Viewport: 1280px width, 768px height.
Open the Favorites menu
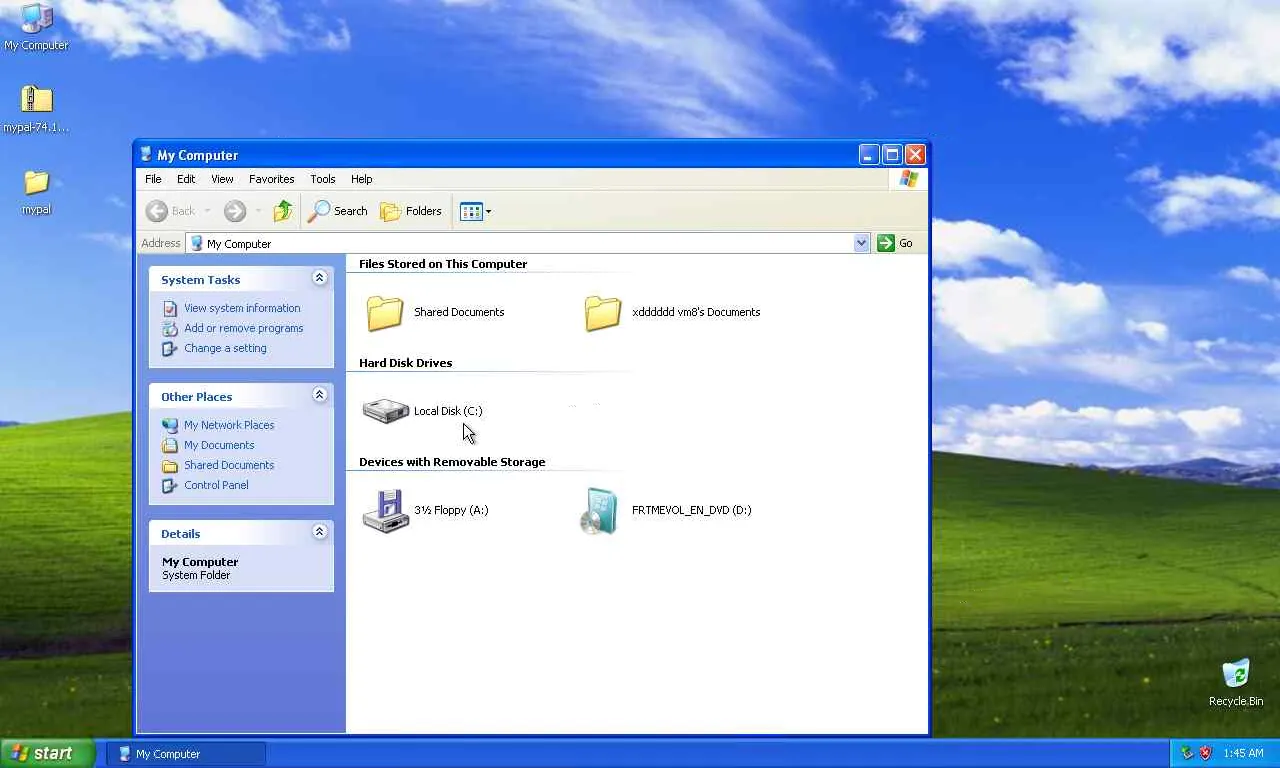point(272,179)
